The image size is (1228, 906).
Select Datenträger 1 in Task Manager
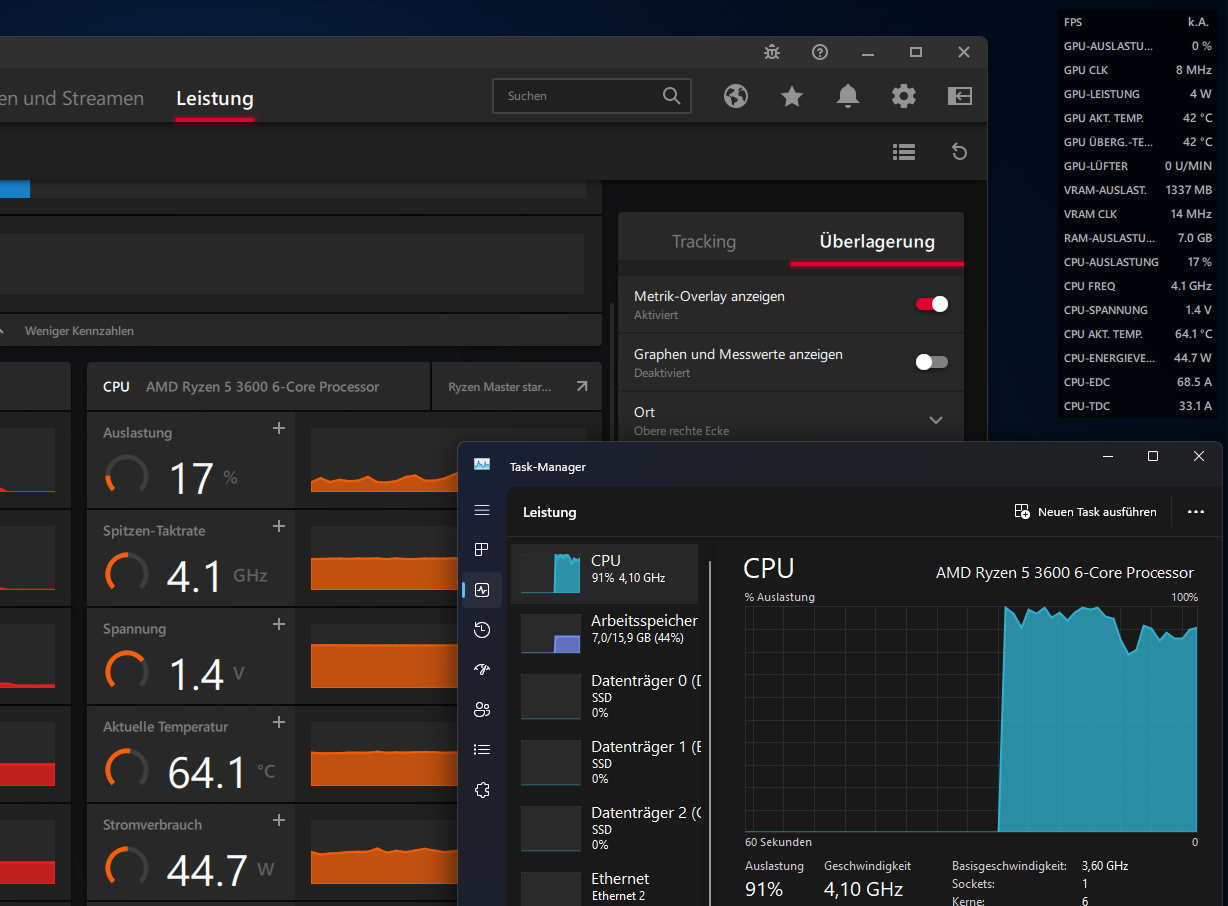(x=605, y=762)
